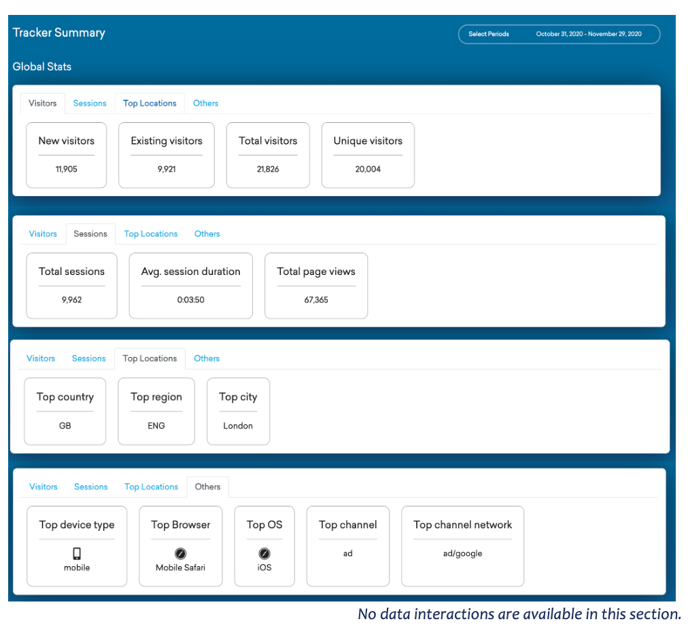
Task: Click the Safari compass icon under Top Browser
Action: click(182, 553)
